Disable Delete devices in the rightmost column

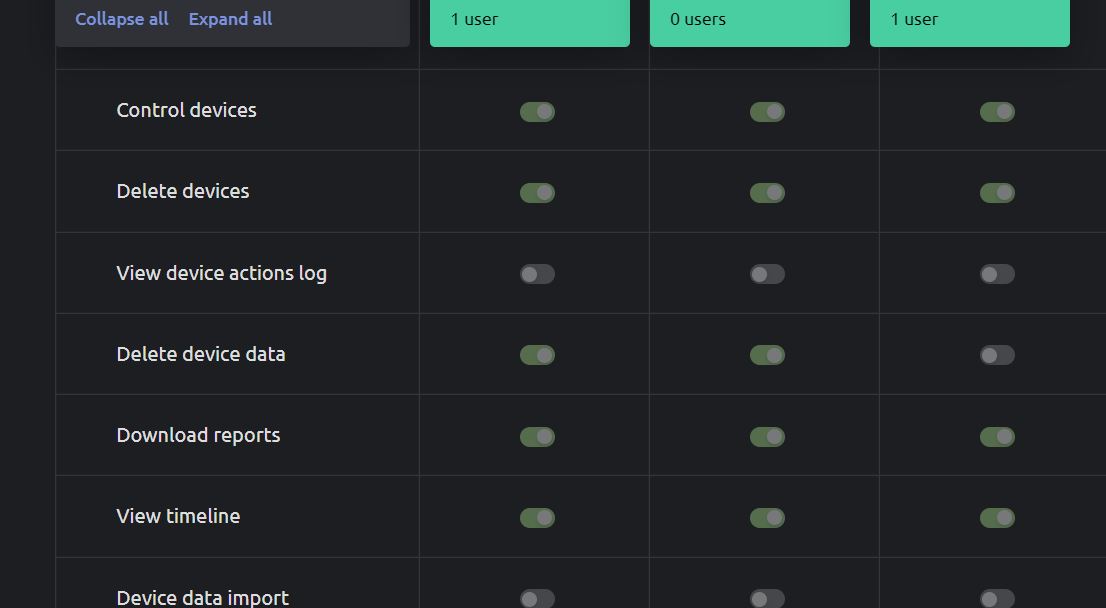point(997,193)
